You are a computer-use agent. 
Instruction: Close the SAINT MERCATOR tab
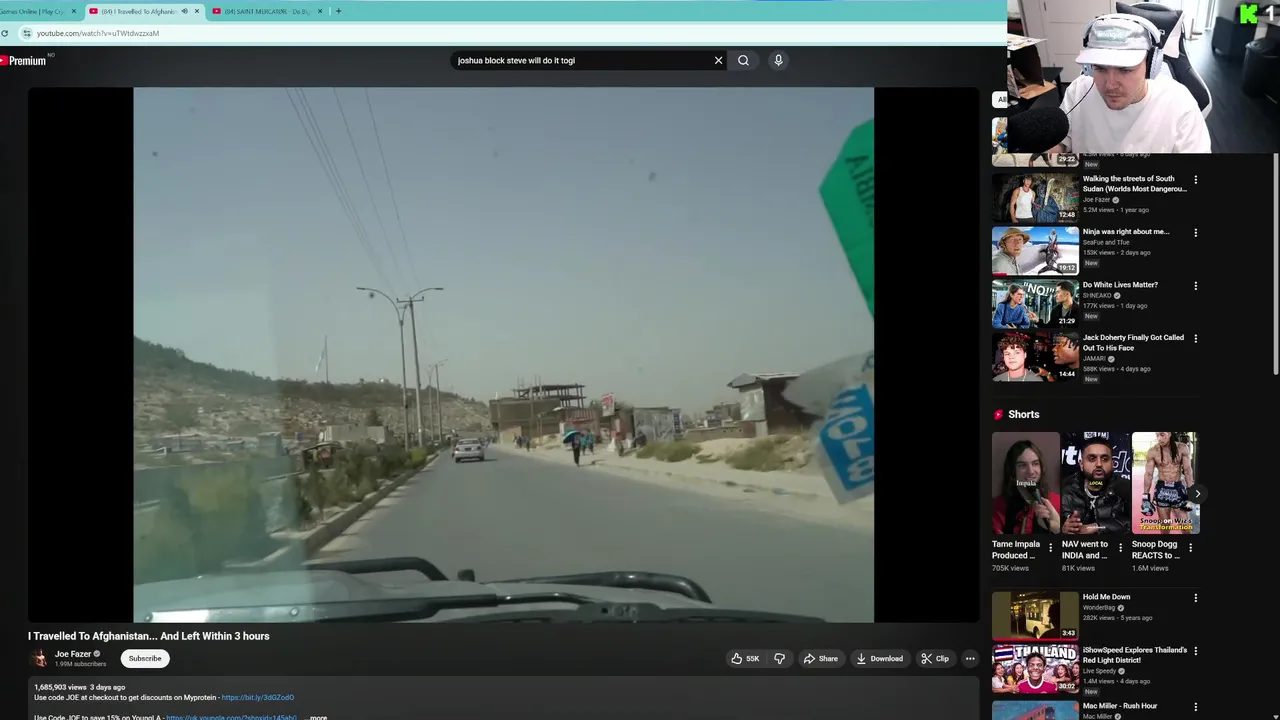[x=320, y=11]
